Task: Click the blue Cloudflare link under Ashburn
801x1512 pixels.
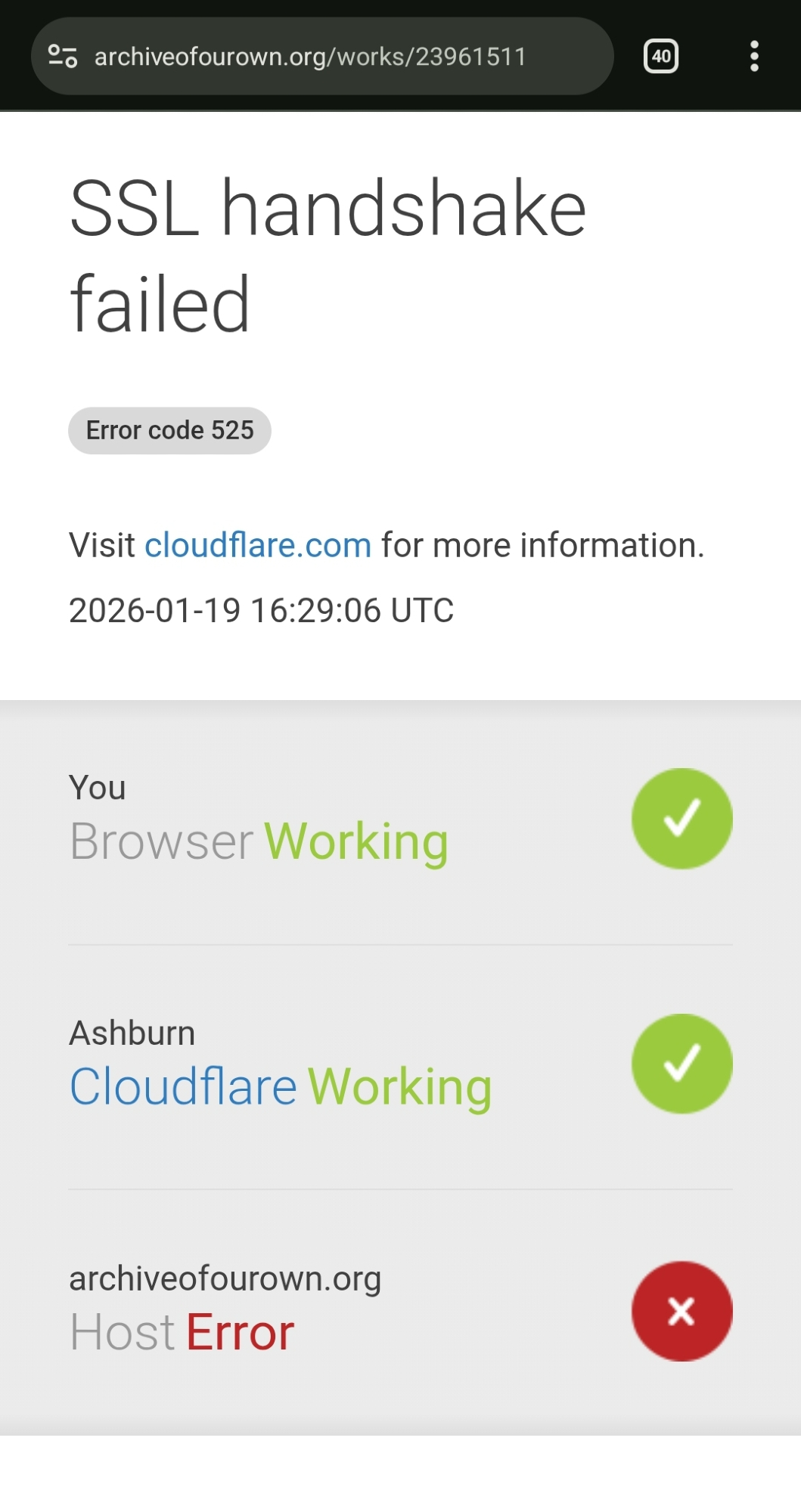Action: (183, 1087)
